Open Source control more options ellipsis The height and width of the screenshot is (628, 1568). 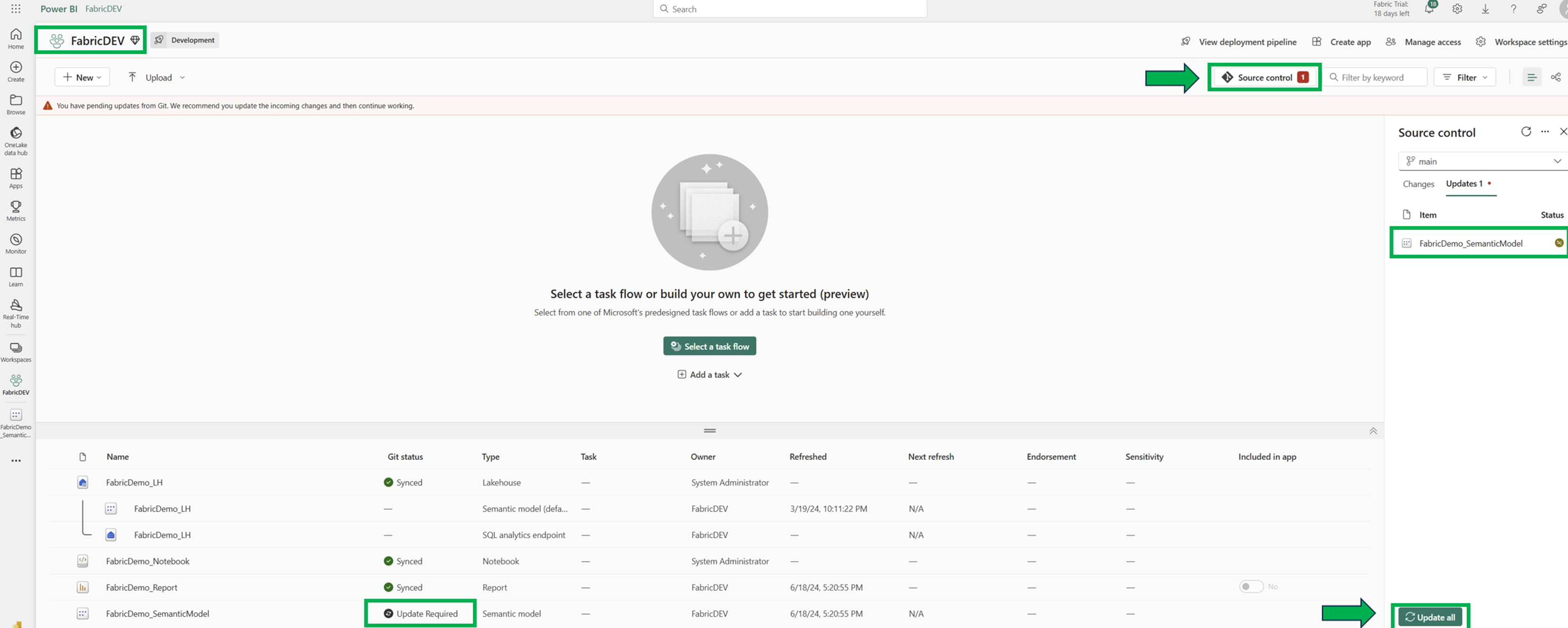[1544, 132]
